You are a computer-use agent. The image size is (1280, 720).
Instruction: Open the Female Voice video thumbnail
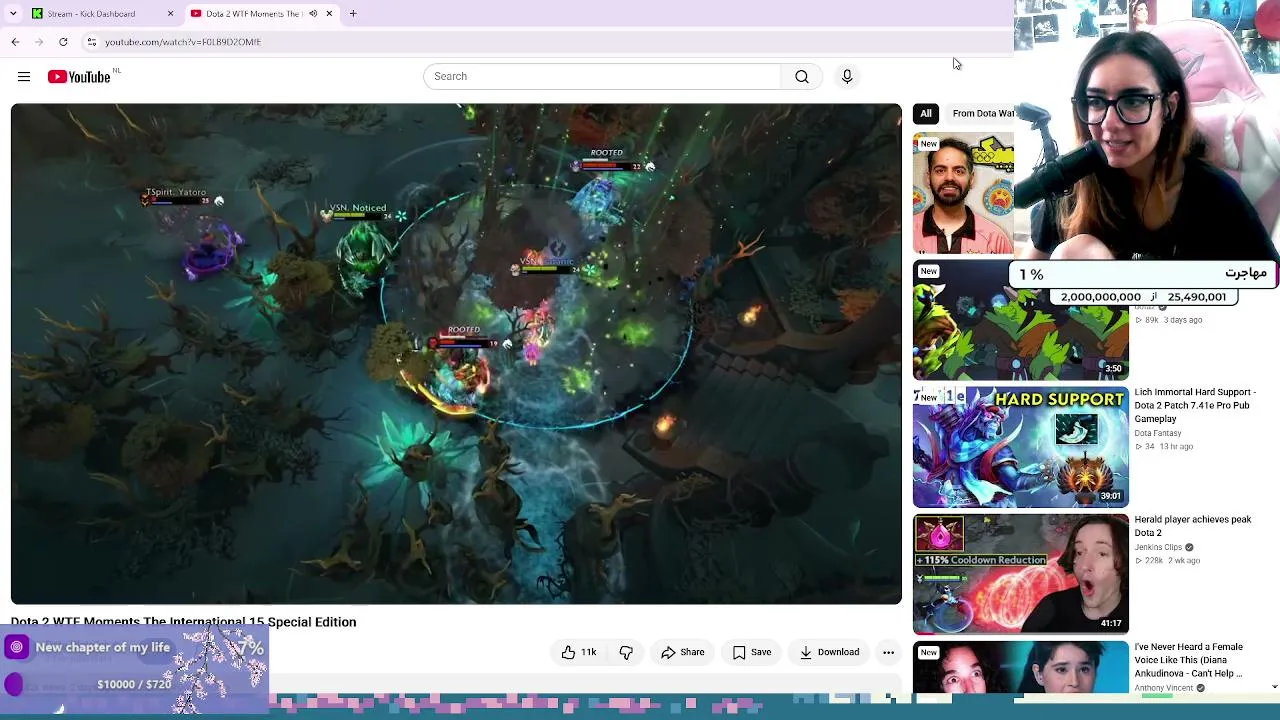coord(1020,667)
